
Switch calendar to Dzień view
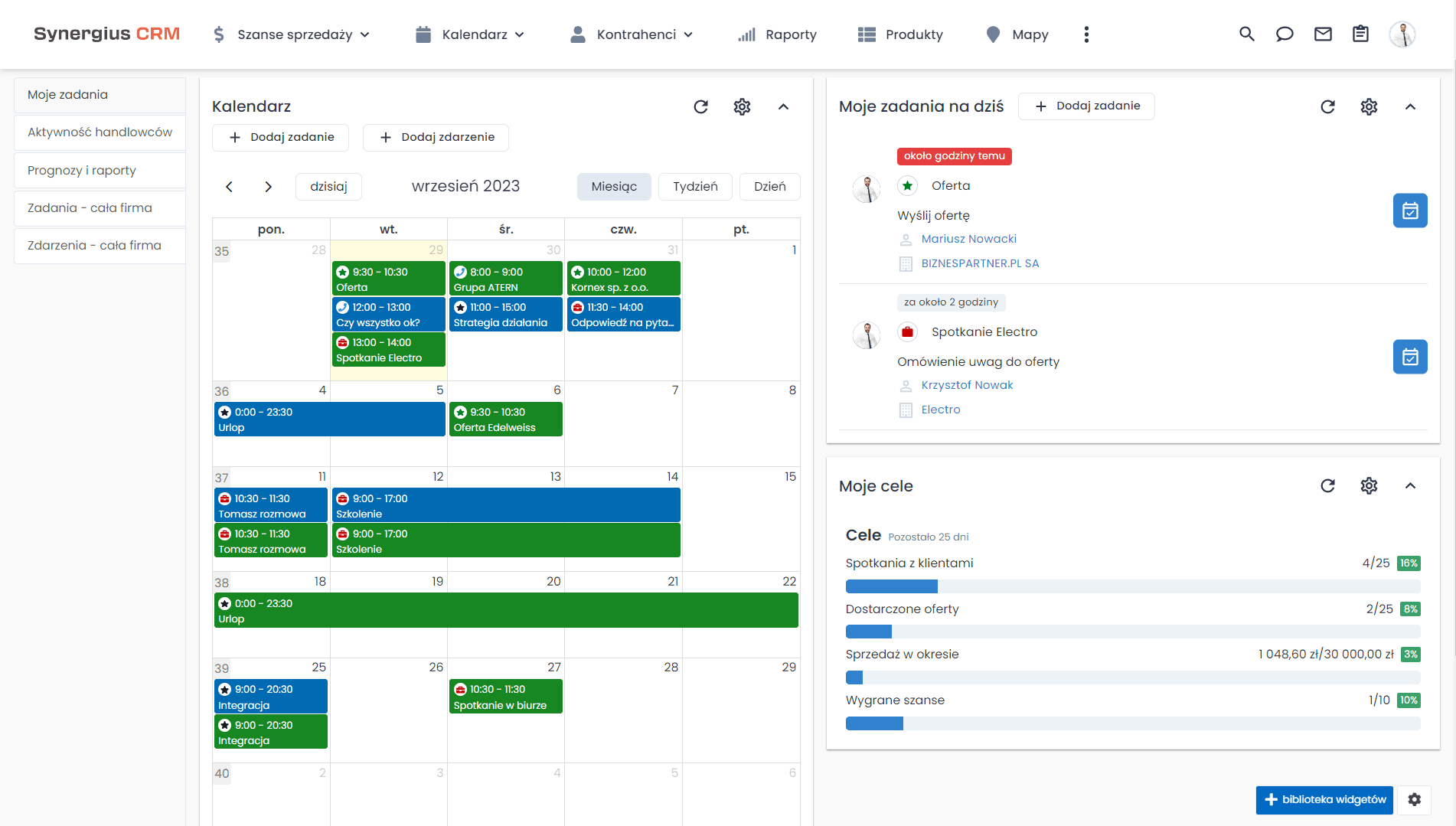click(769, 187)
